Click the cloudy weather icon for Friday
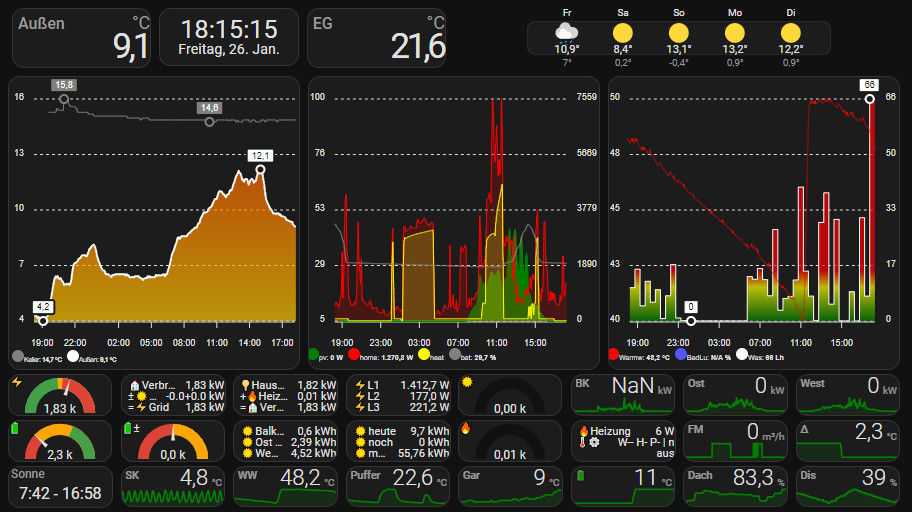 (x=567, y=32)
